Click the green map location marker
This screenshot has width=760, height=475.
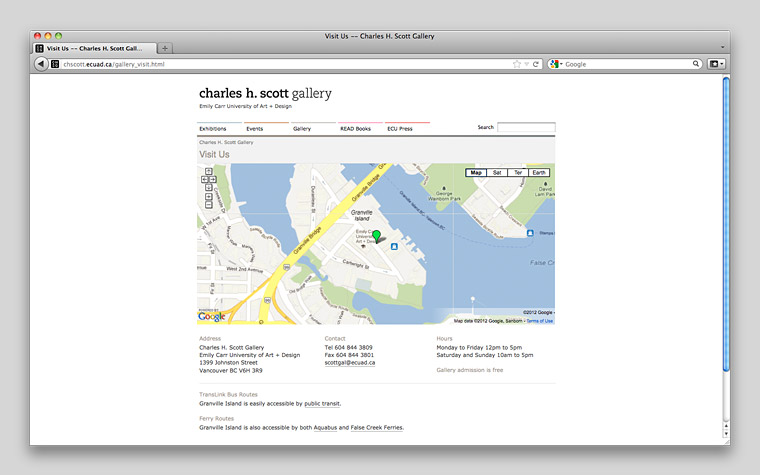(x=376, y=236)
